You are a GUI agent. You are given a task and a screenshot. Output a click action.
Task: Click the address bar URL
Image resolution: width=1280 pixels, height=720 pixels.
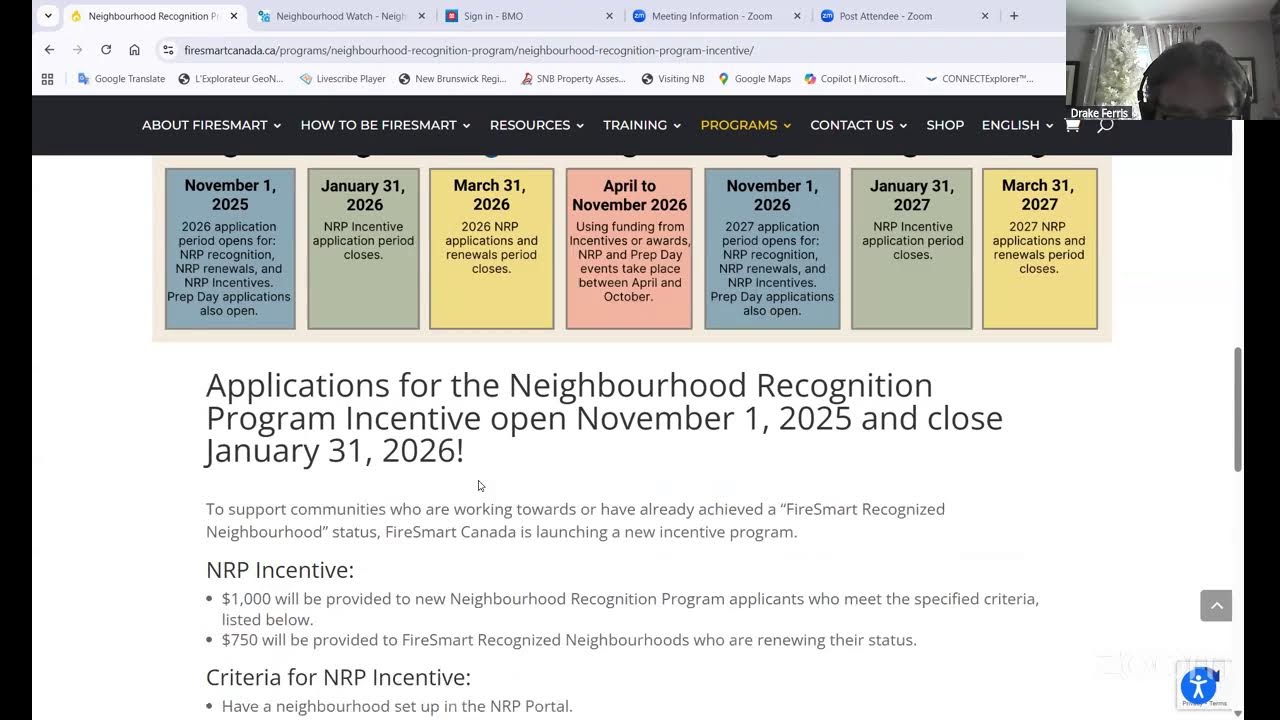(469, 50)
